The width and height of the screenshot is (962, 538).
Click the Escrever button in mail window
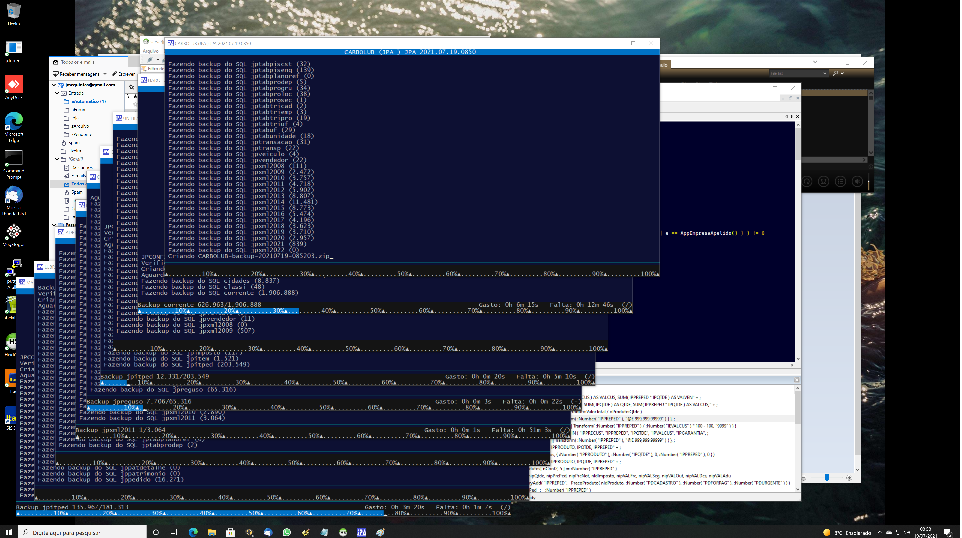coord(125,74)
